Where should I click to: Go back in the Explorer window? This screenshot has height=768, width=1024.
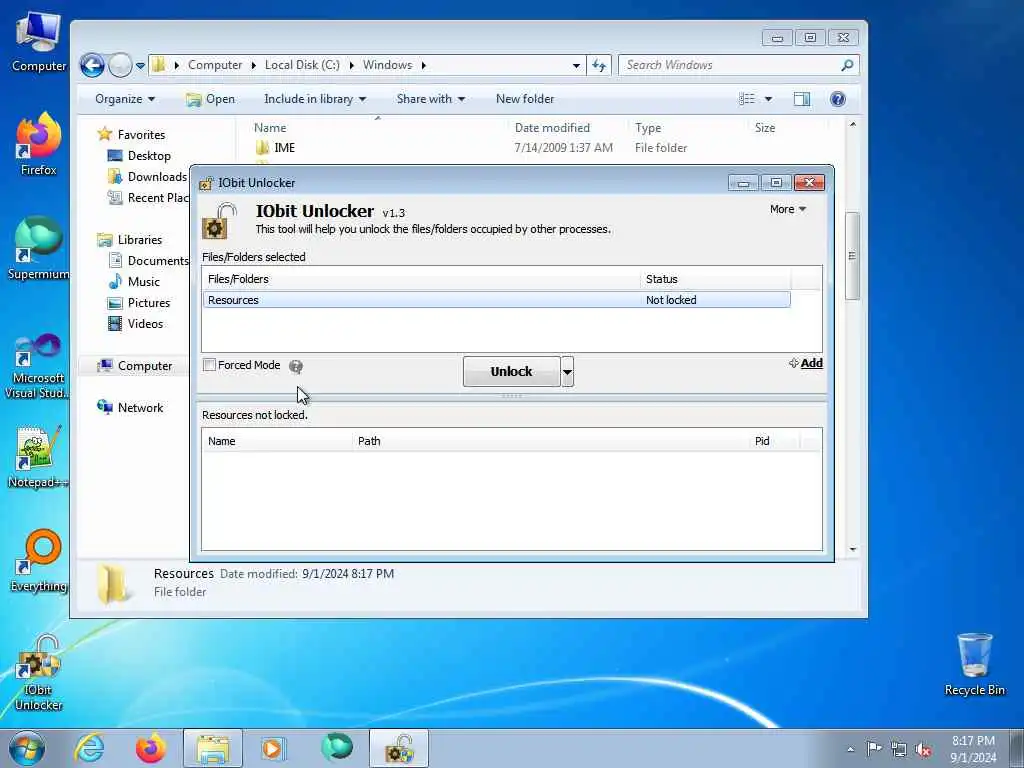pos(92,65)
